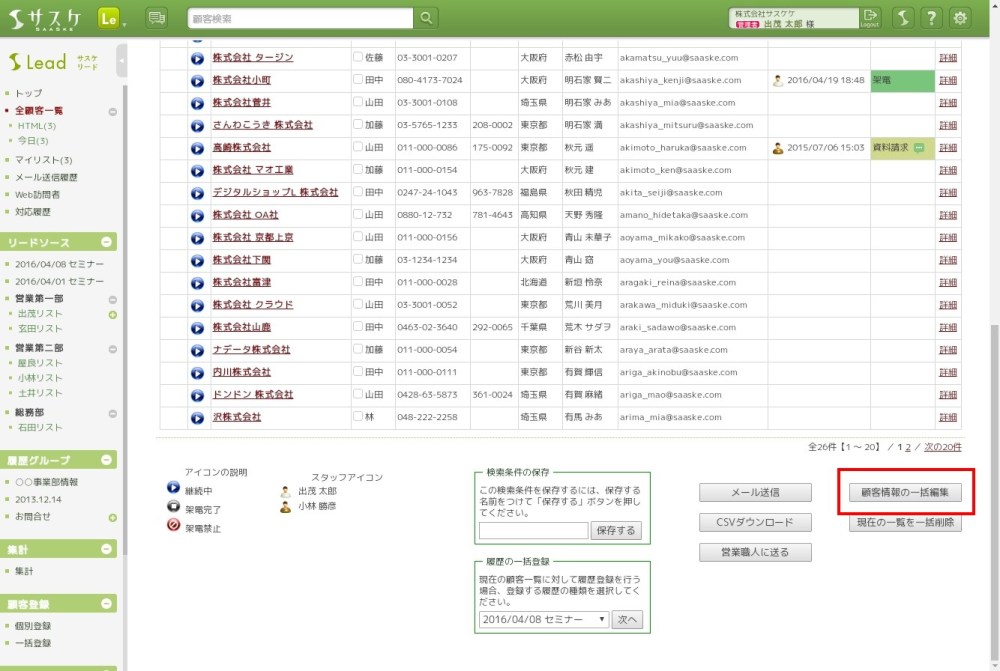Click the chat message icon in header
1000x671 pixels.
click(156, 18)
